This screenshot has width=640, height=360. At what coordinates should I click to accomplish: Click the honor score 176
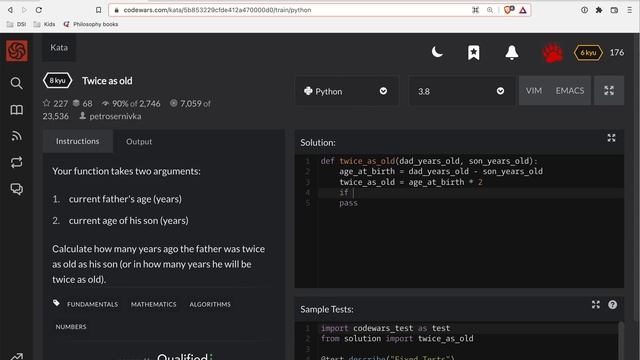point(616,53)
